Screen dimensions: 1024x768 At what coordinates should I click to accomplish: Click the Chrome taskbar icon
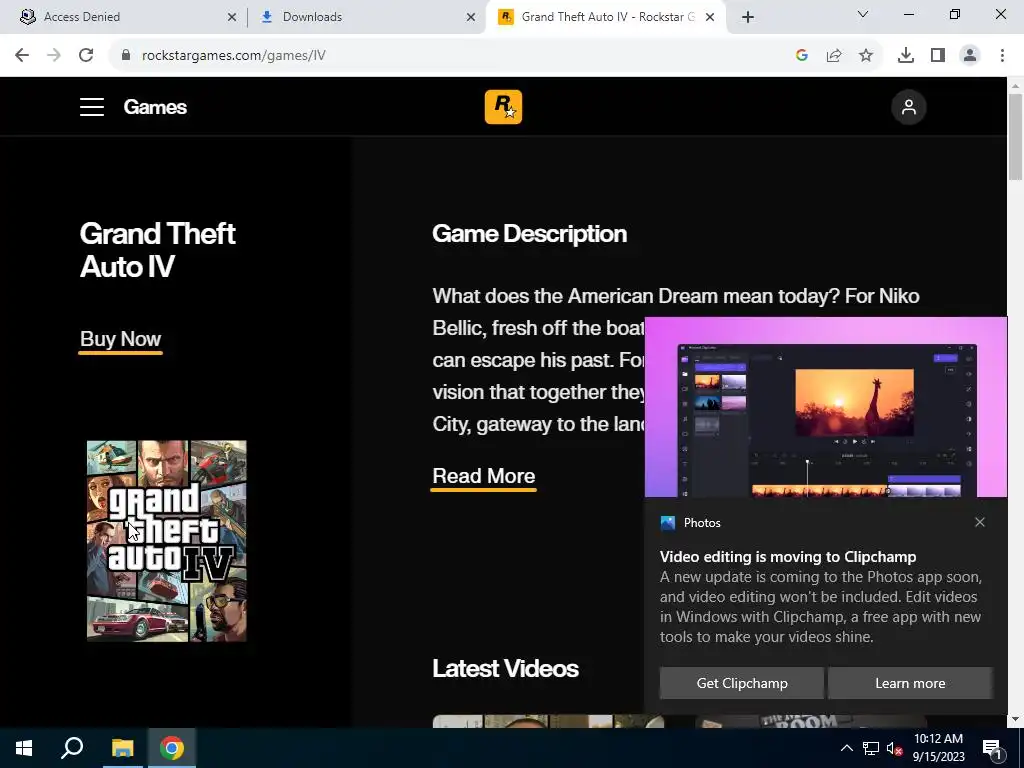coord(172,748)
